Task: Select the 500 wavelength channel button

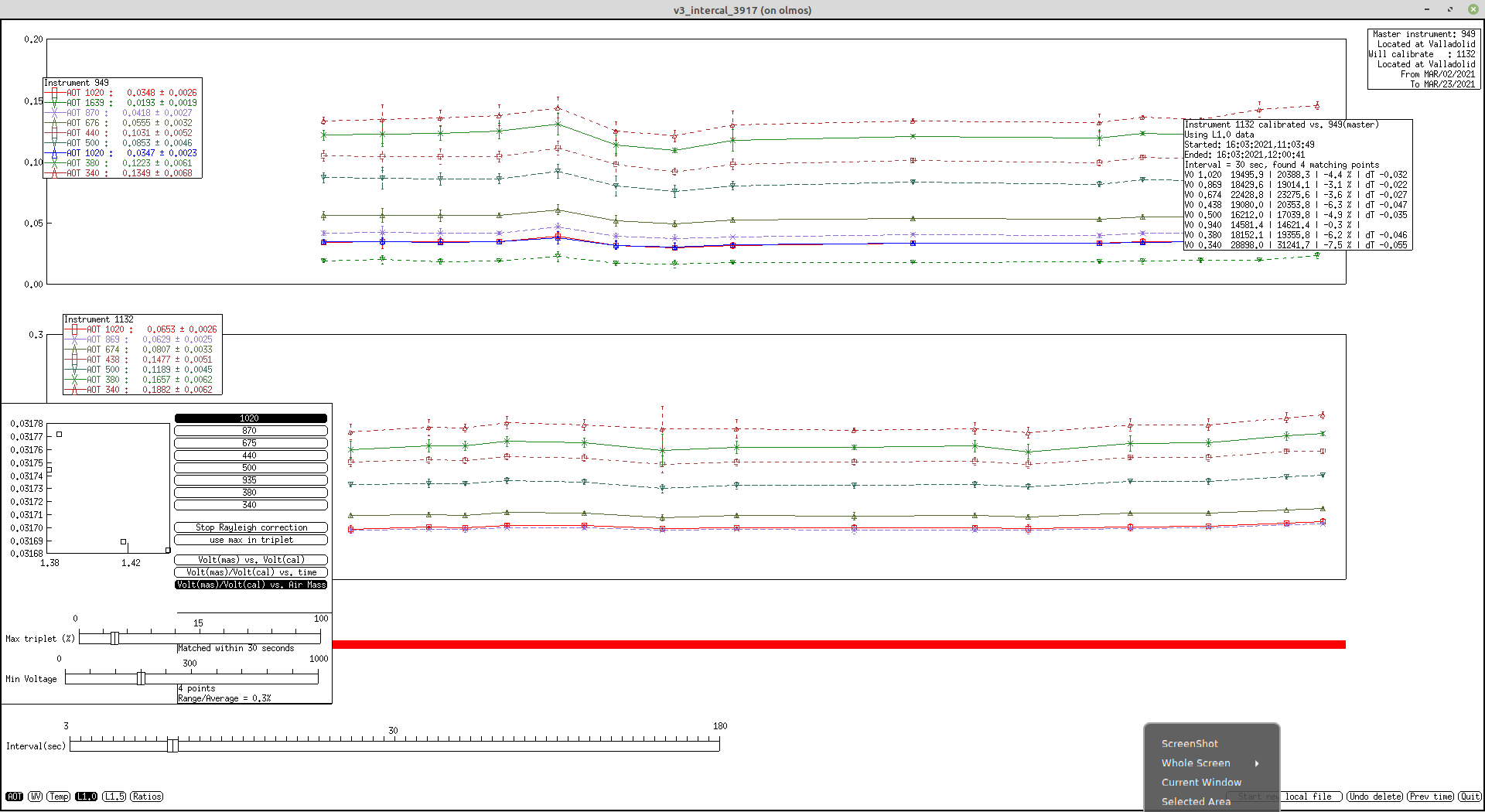Action: pos(251,468)
